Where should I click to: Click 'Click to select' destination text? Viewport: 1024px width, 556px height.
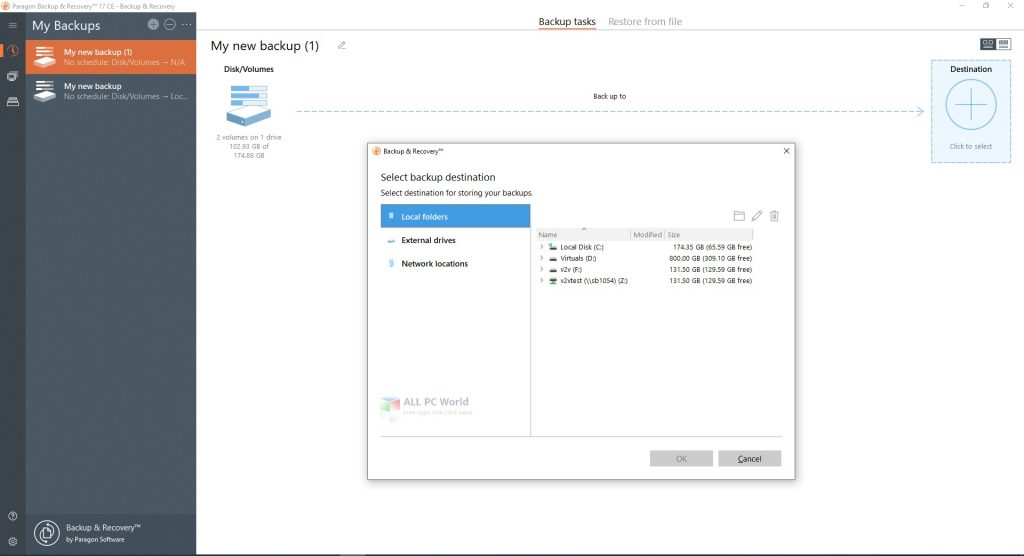970,146
